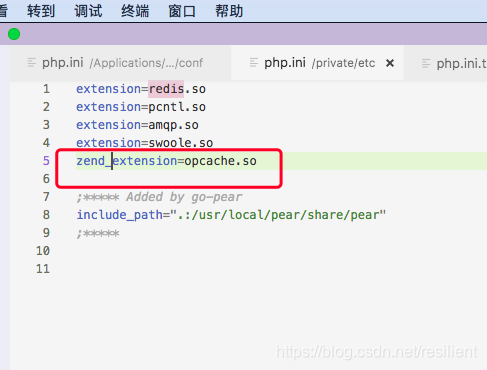Click the extension=pcntl.so line
This screenshot has height=370, width=487.
point(141,107)
